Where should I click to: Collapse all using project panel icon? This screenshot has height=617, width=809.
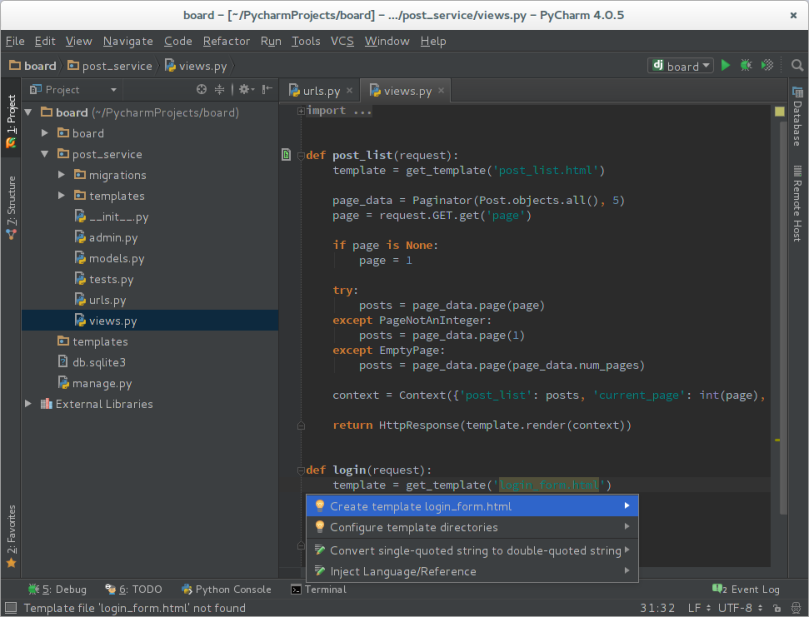tap(220, 90)
